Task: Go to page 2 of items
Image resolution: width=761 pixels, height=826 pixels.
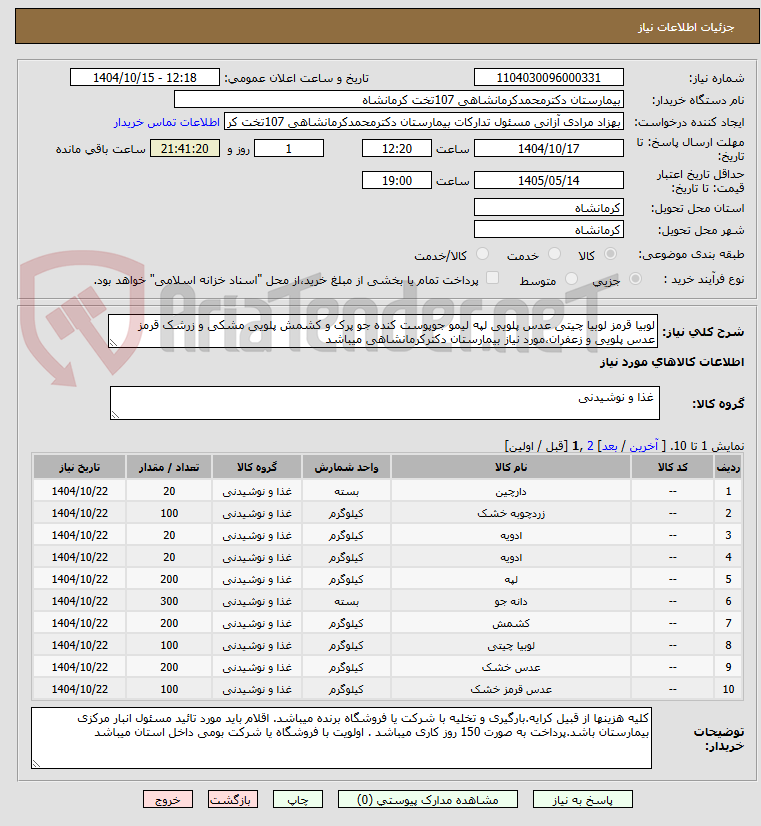Action: [590, 446]
